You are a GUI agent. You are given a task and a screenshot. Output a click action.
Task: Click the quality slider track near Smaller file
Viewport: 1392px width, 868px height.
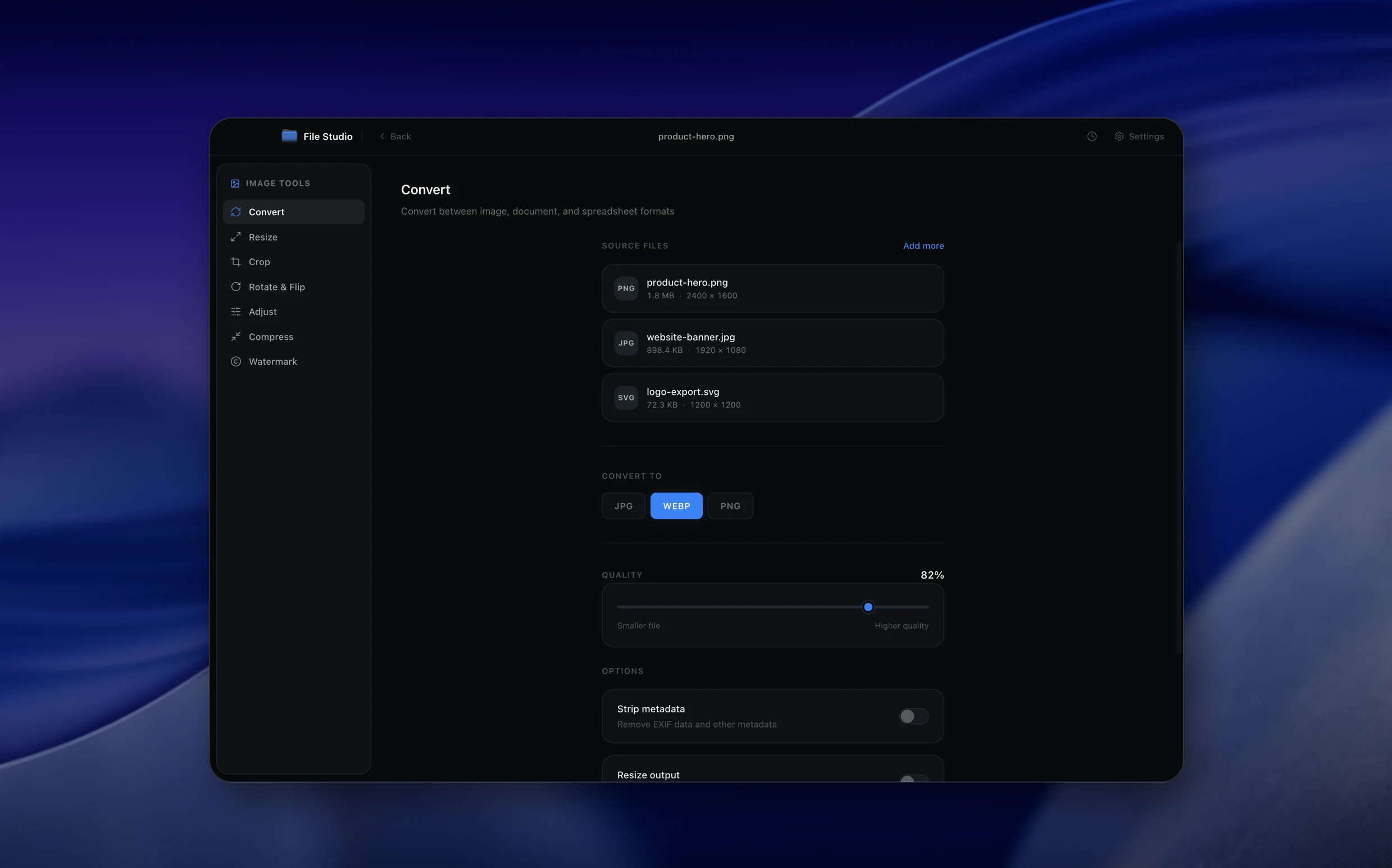pos(637,607)
